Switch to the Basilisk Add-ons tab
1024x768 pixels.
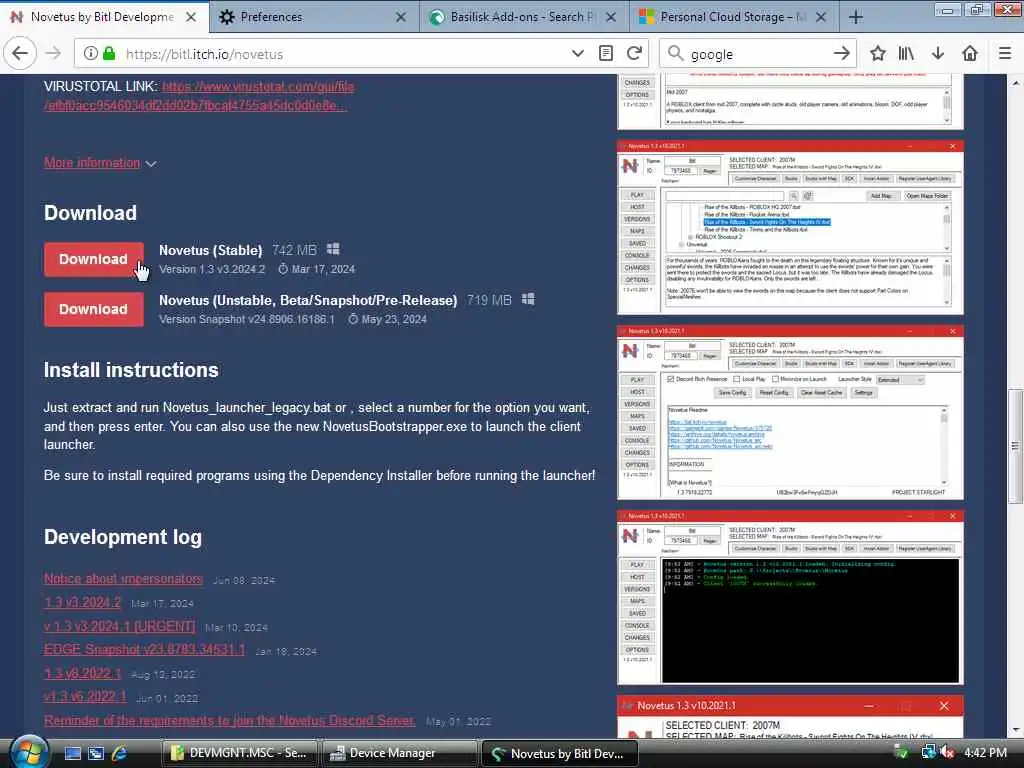[x=524, y=17]
